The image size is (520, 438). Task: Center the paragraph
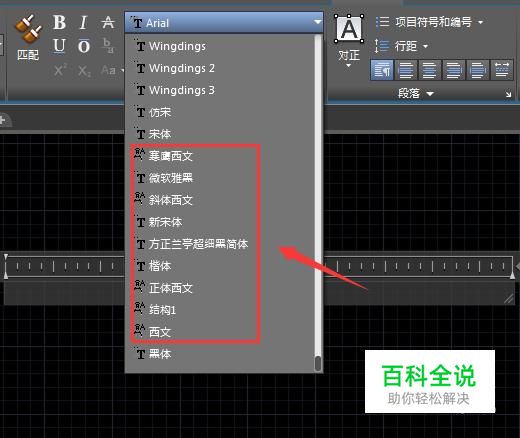[430, 70]
